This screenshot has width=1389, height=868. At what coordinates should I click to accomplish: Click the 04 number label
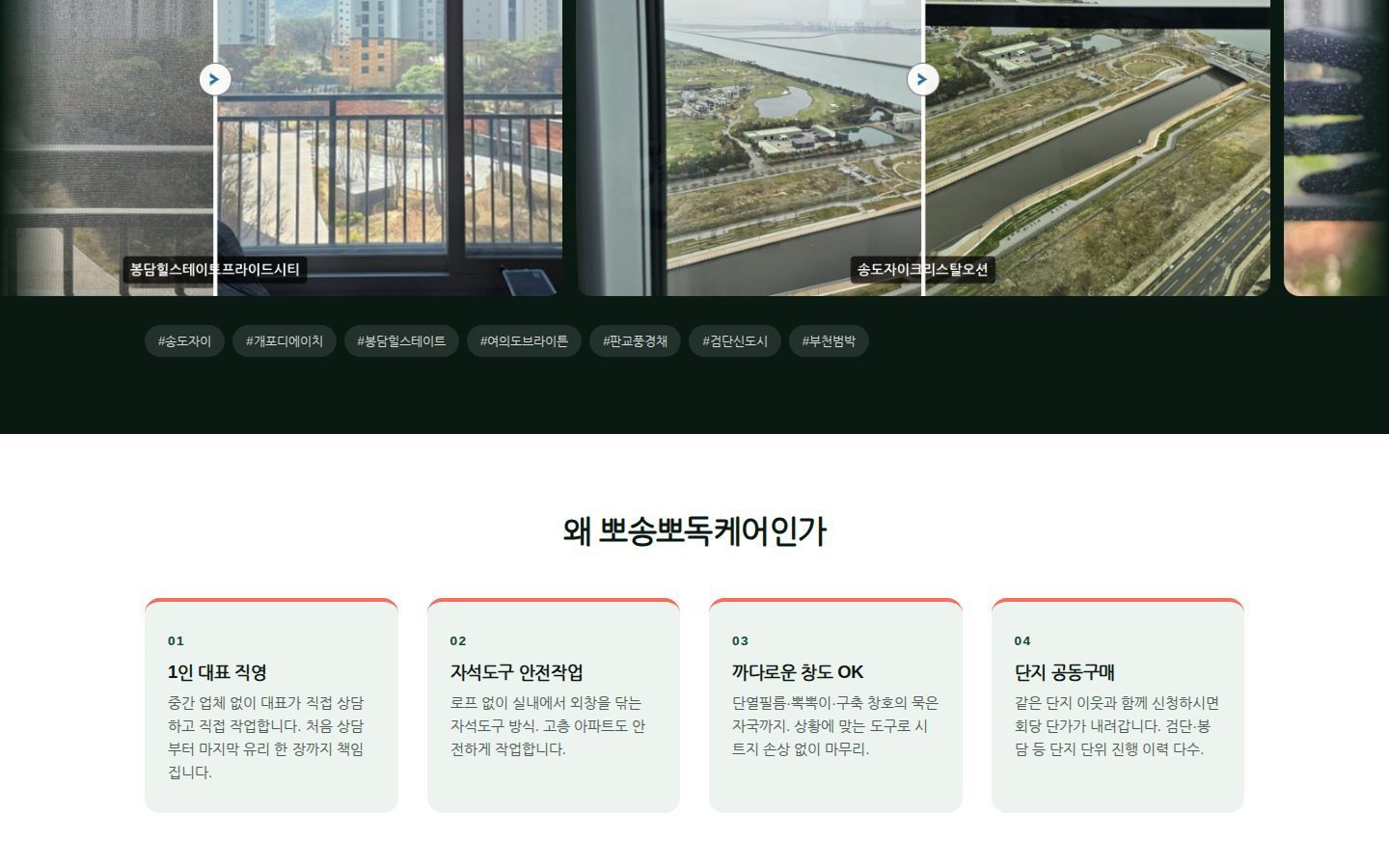click(1022, 640)
